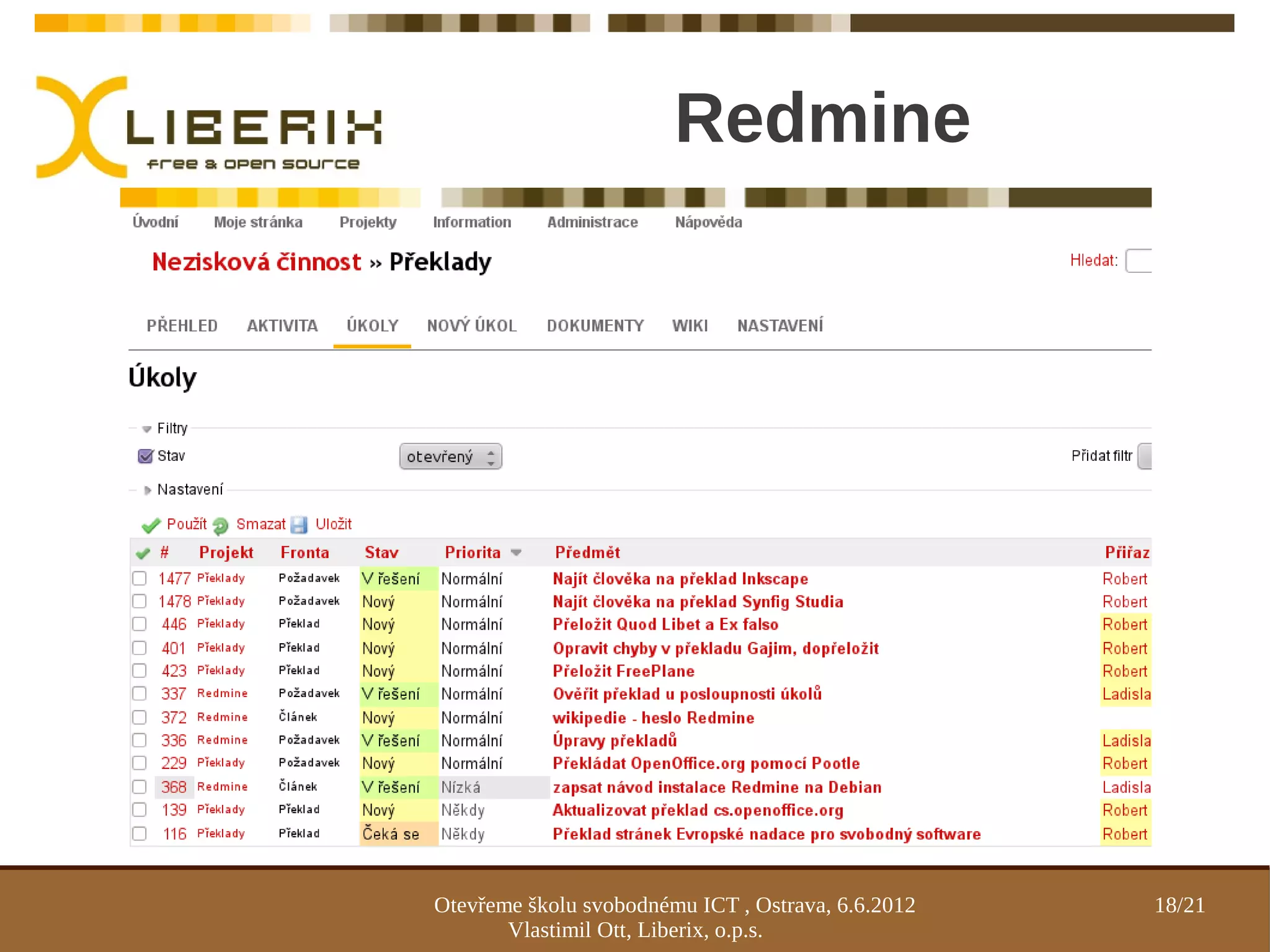
Task: Open task wikipedie - heslo Redmine
Action: [x=654, y=718]
